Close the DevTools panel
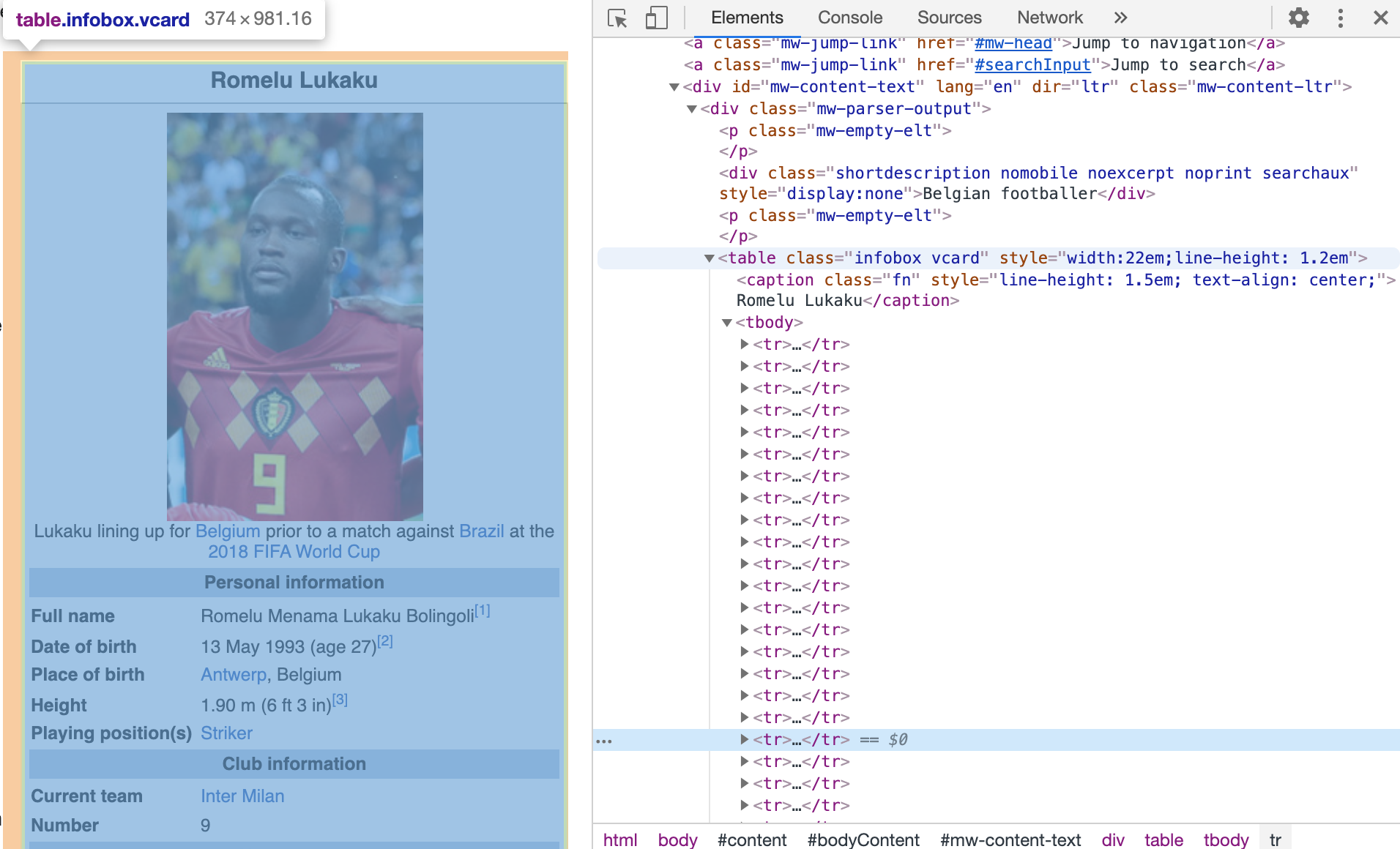Screen dimensions: 1400x849 click(x=1380, y=18)
